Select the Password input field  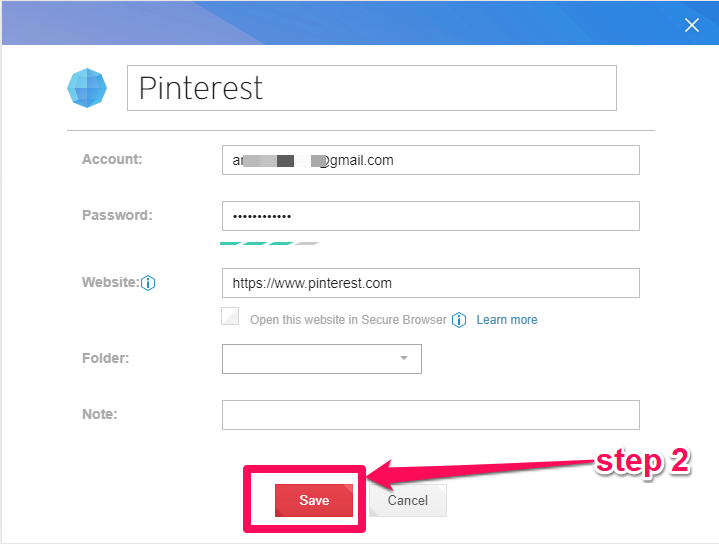[431, 216]
